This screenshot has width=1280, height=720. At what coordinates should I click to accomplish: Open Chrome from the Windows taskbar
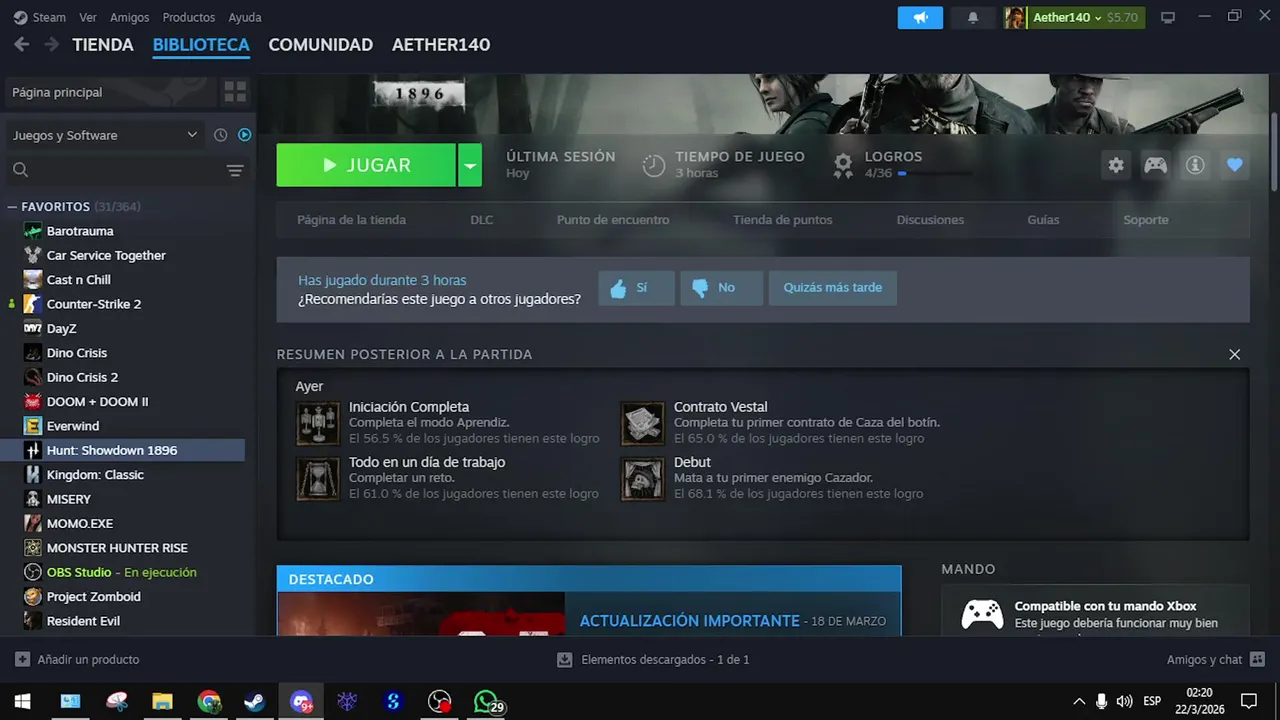[x=209, y=702]
